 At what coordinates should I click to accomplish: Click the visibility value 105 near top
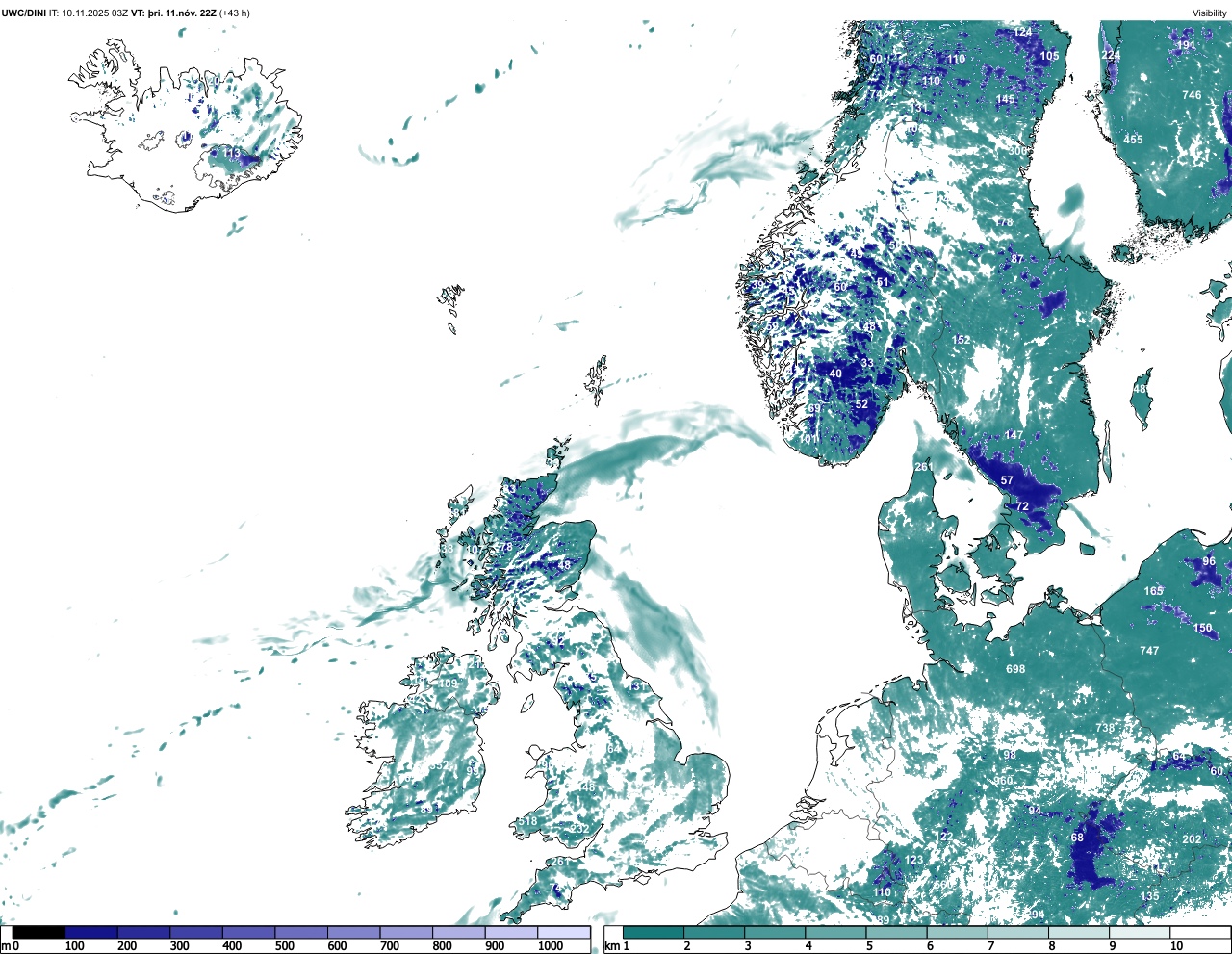pyautogui.click(x=1049, y=56)
